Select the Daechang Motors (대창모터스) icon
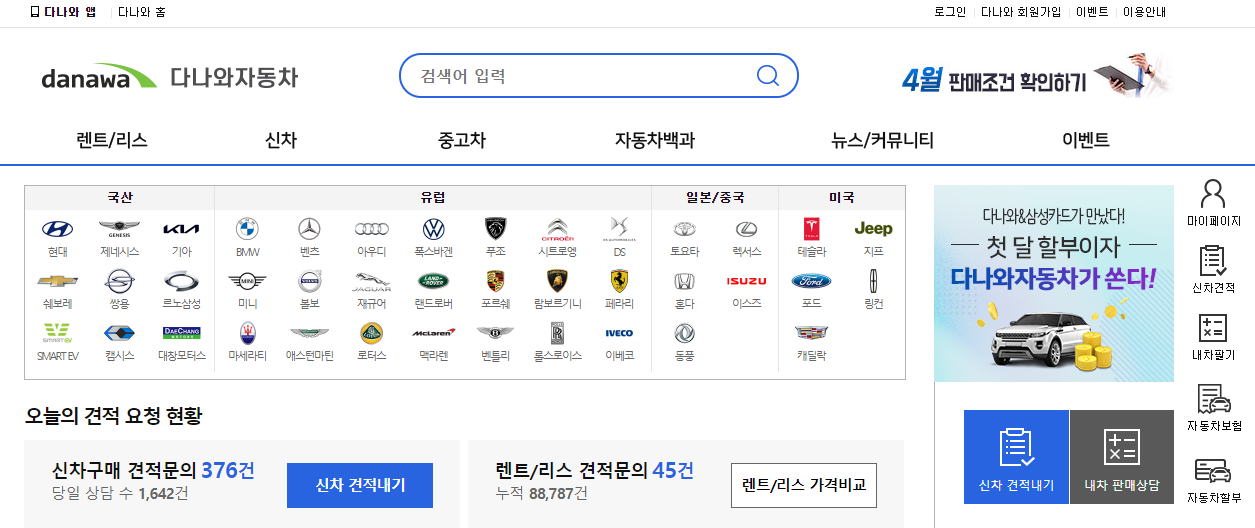 (182, 333)
